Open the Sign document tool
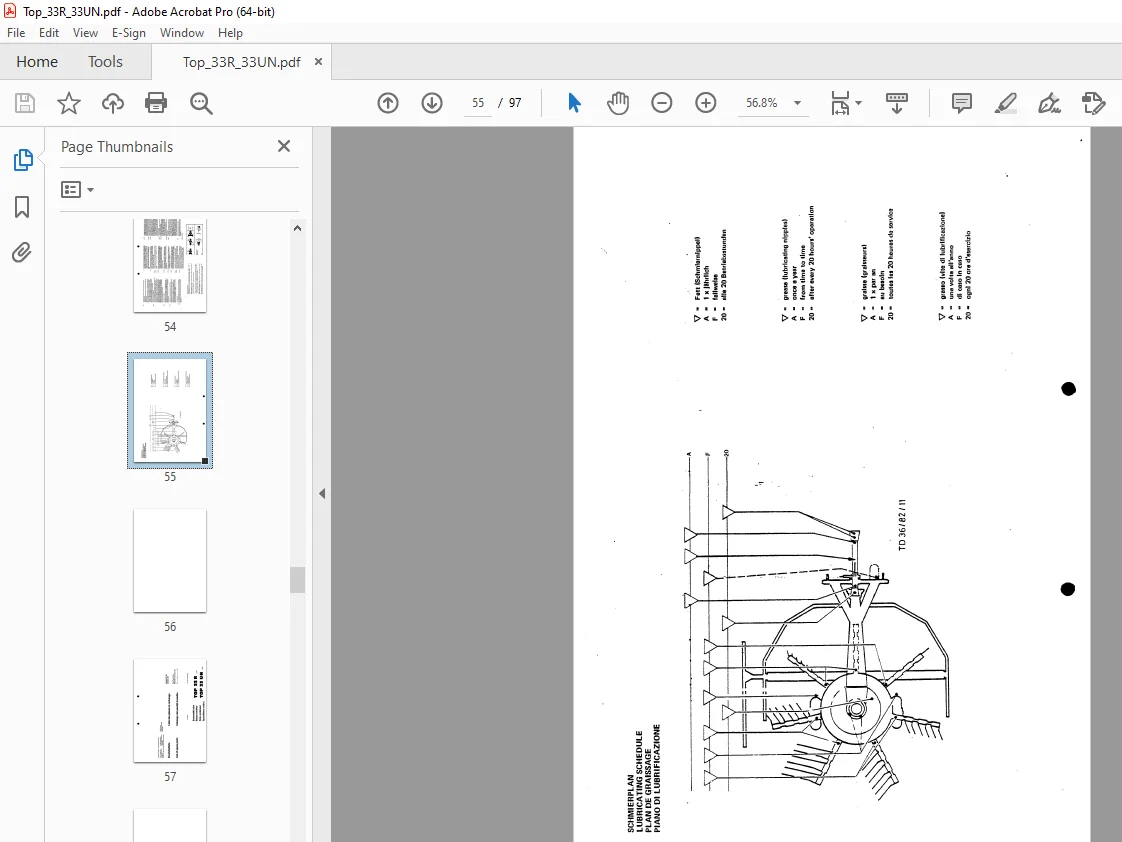The height and width of the screenshot is (842, 1122). (x=1049, y=103)
